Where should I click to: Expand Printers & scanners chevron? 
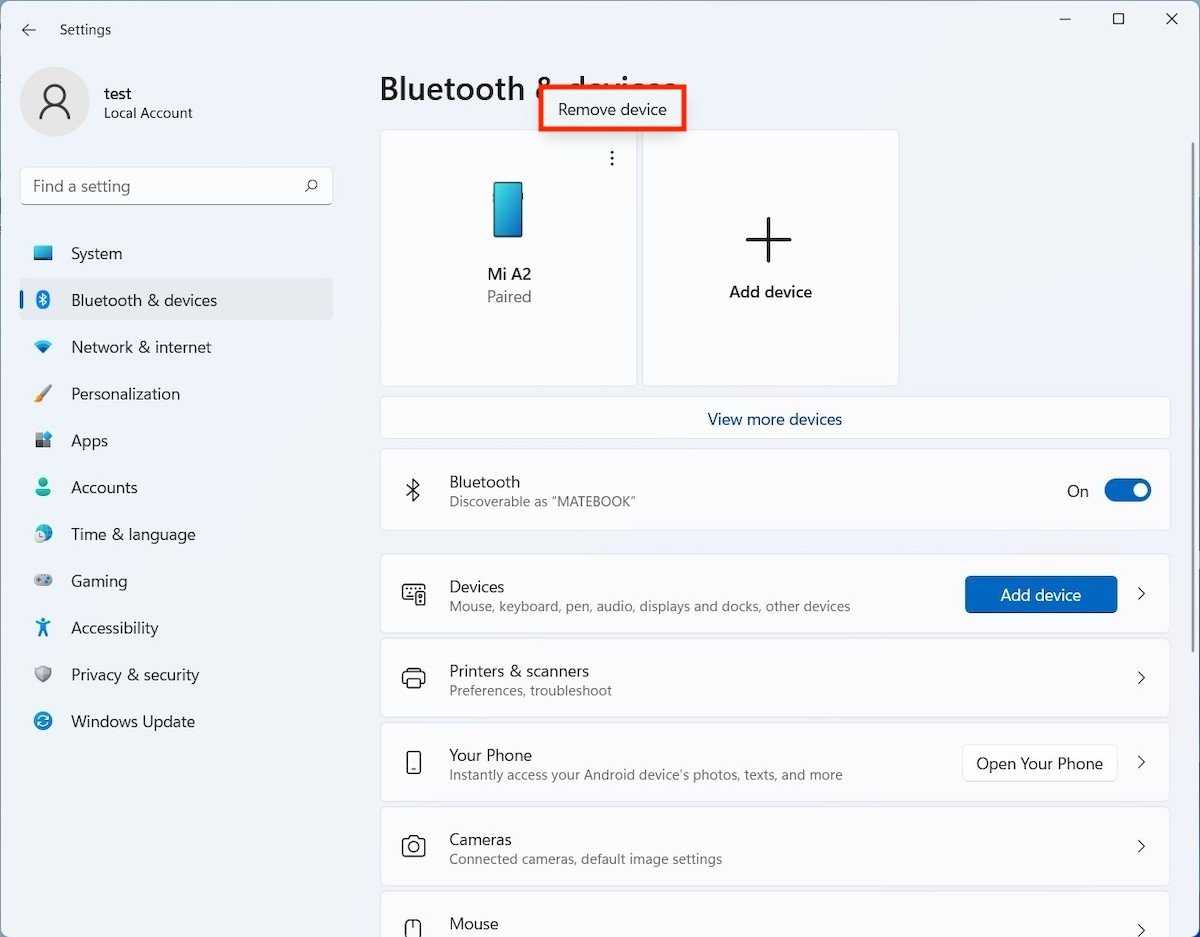click(1141, 678)
